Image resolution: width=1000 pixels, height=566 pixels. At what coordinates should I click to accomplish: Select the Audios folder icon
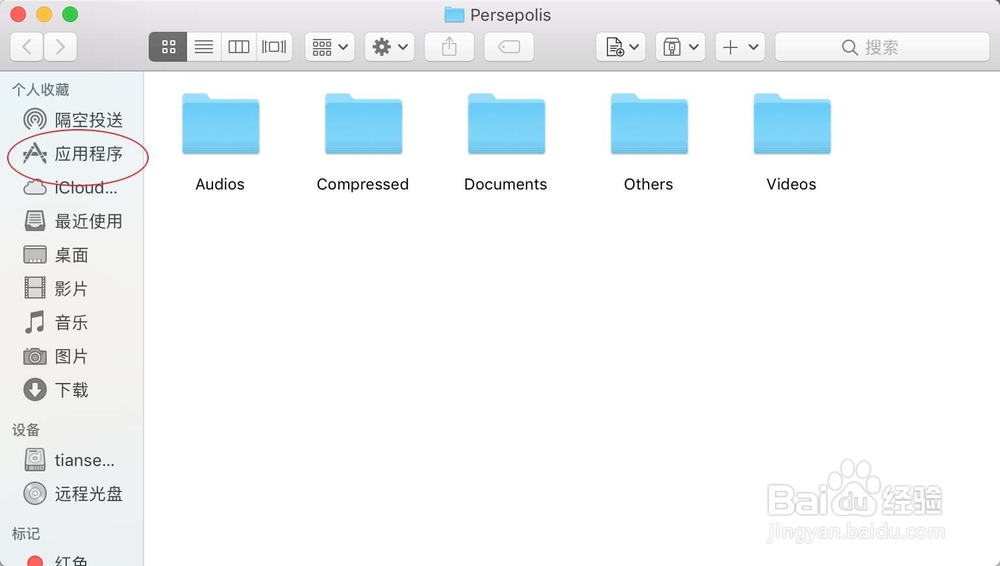[x=221, y=124]
